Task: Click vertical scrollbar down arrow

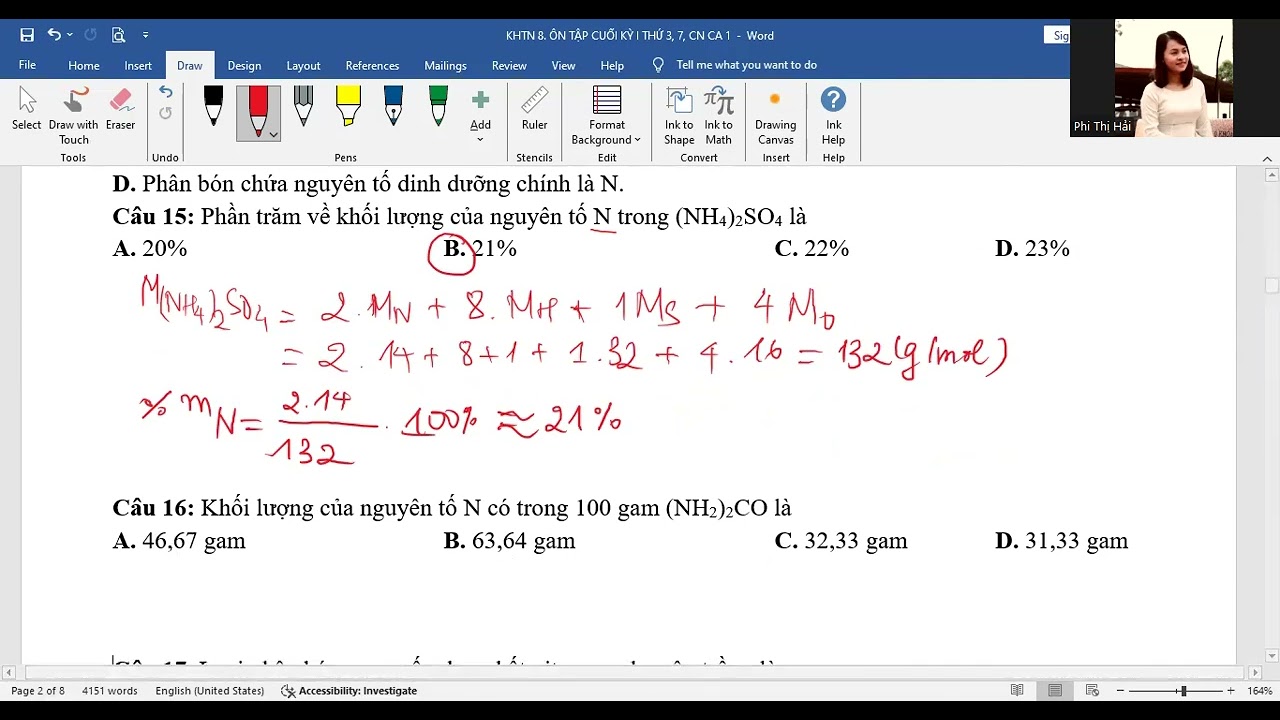Action: (1272, 656)
